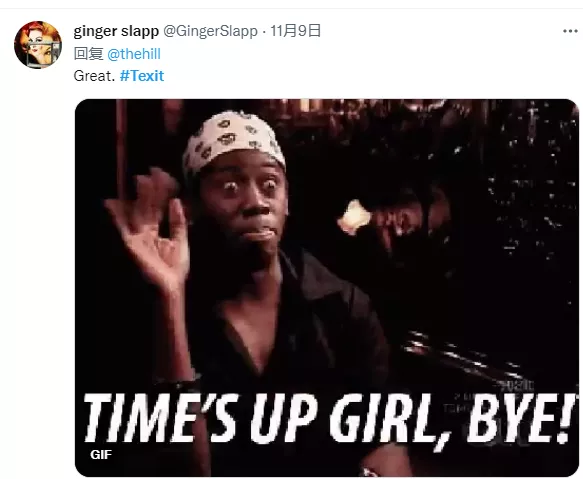Screen dimensions: 583x479
Task: Click the Great. tweet text
Action: point(94,76)
